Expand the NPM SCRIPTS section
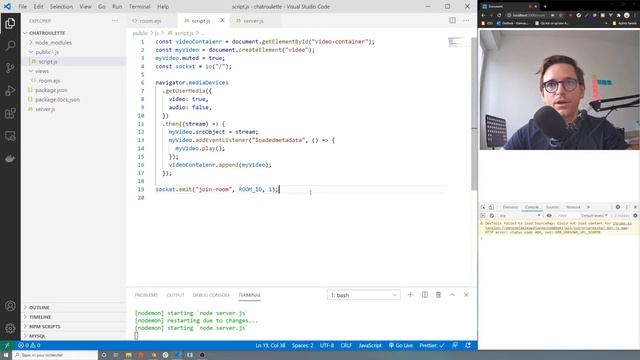 tap(44, 327)
